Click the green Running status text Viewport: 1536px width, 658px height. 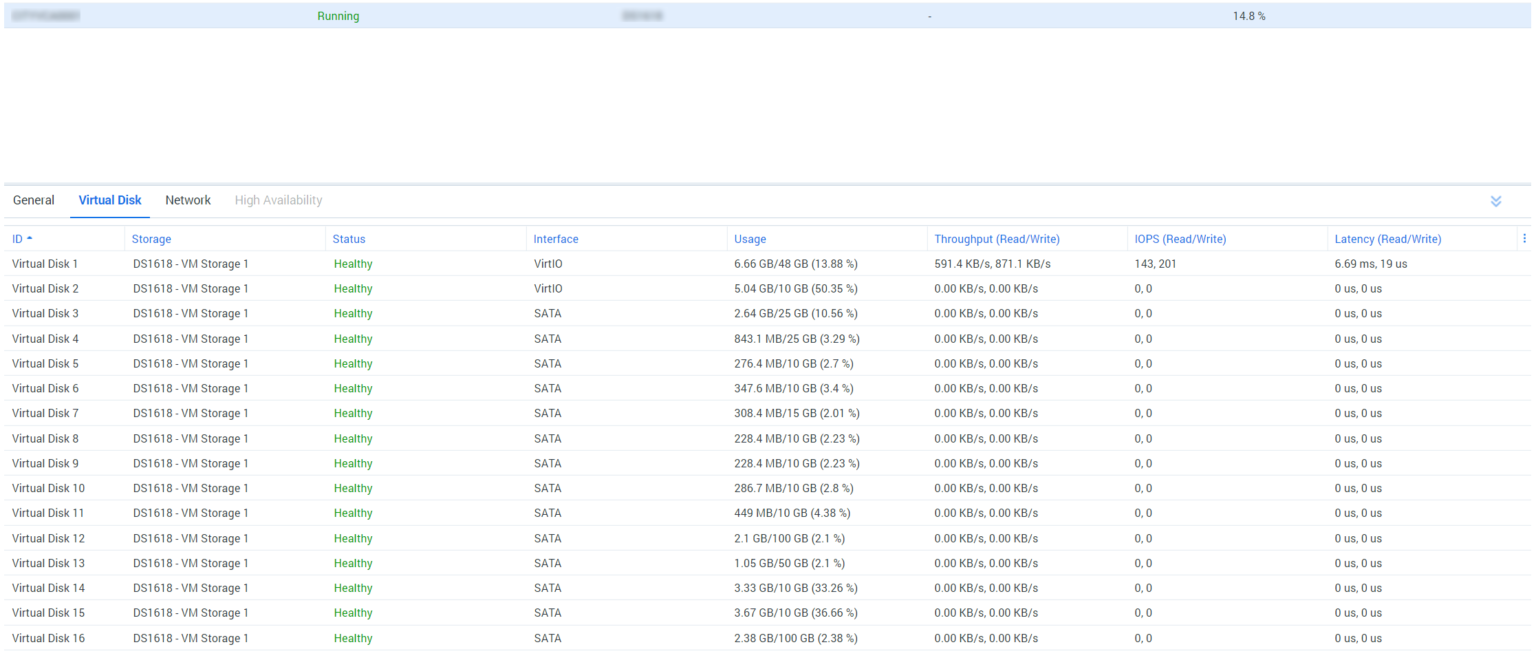tap(338, 16)
